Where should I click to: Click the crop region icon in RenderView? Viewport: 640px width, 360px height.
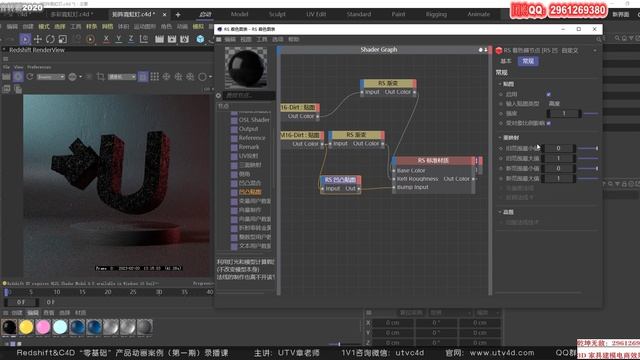100,77
